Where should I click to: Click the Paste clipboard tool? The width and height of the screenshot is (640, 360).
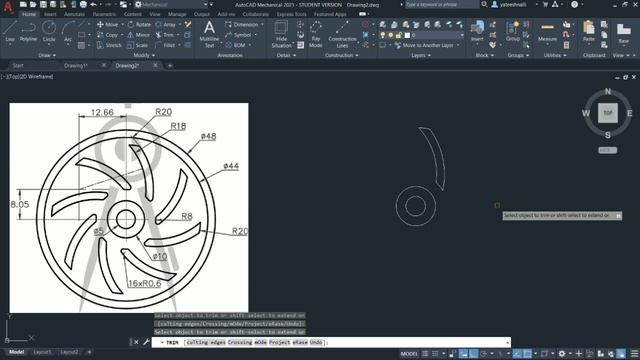[589, 31]
